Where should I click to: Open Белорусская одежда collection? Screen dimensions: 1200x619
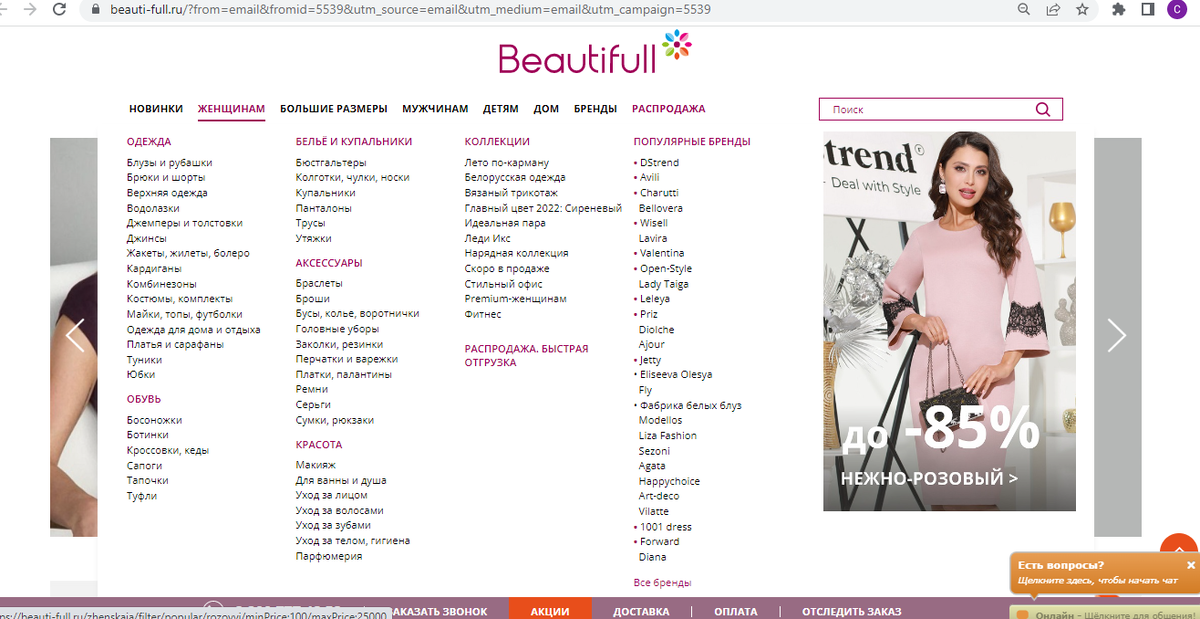tap(515, 177)
